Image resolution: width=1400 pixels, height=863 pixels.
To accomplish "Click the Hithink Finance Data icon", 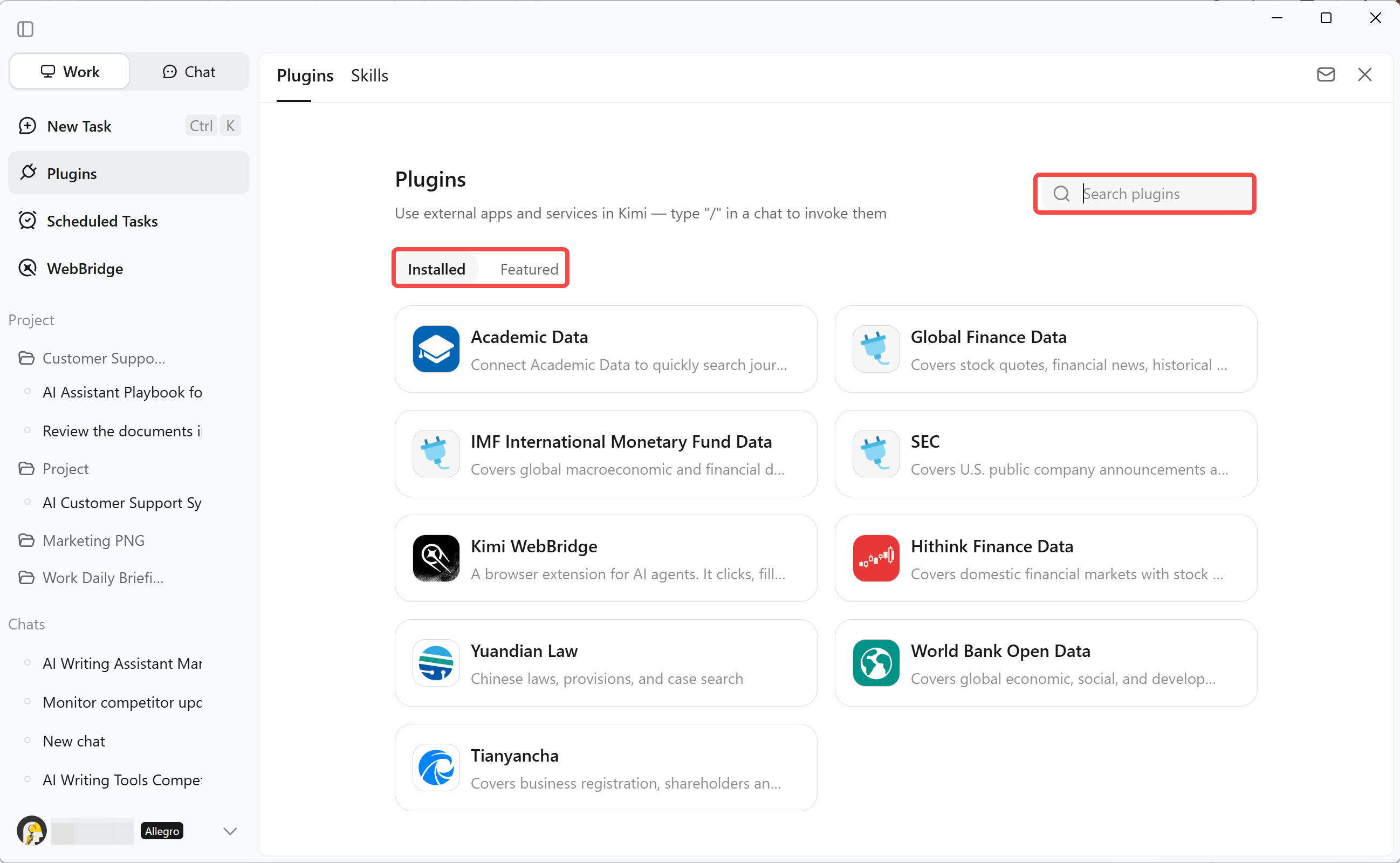I will (x=876, y=558).
